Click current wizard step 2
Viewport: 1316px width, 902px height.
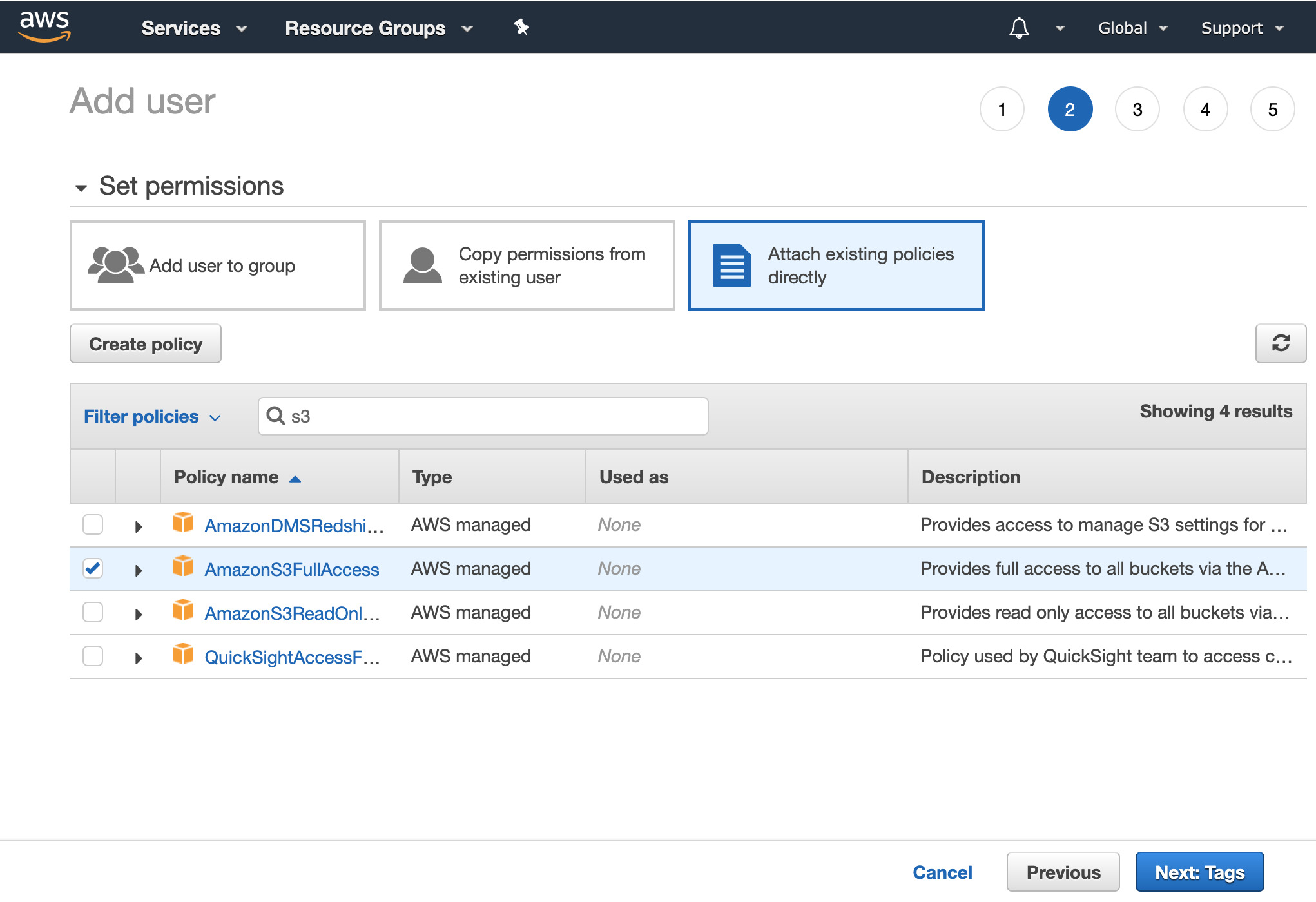1070,109
